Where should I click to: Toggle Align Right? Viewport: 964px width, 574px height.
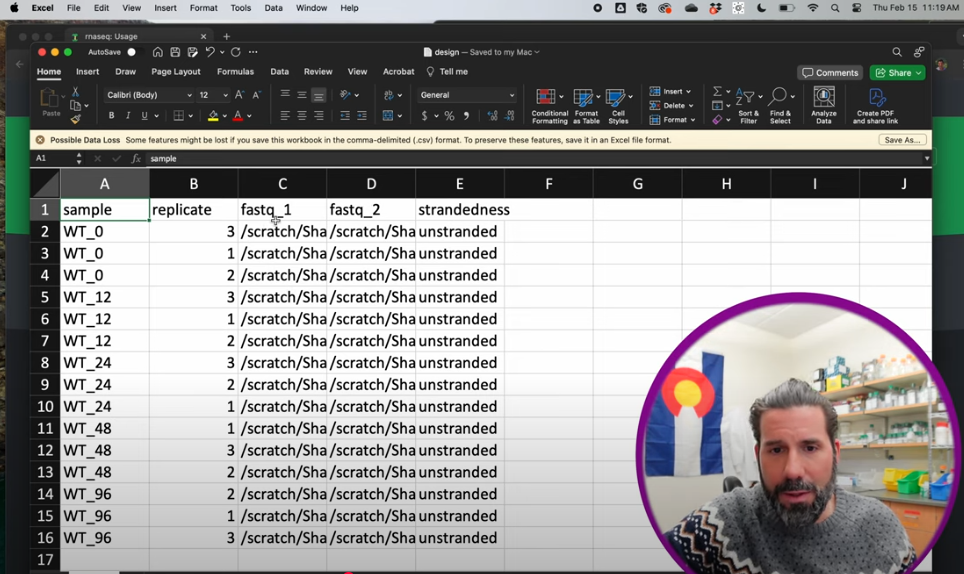(318, 116)
